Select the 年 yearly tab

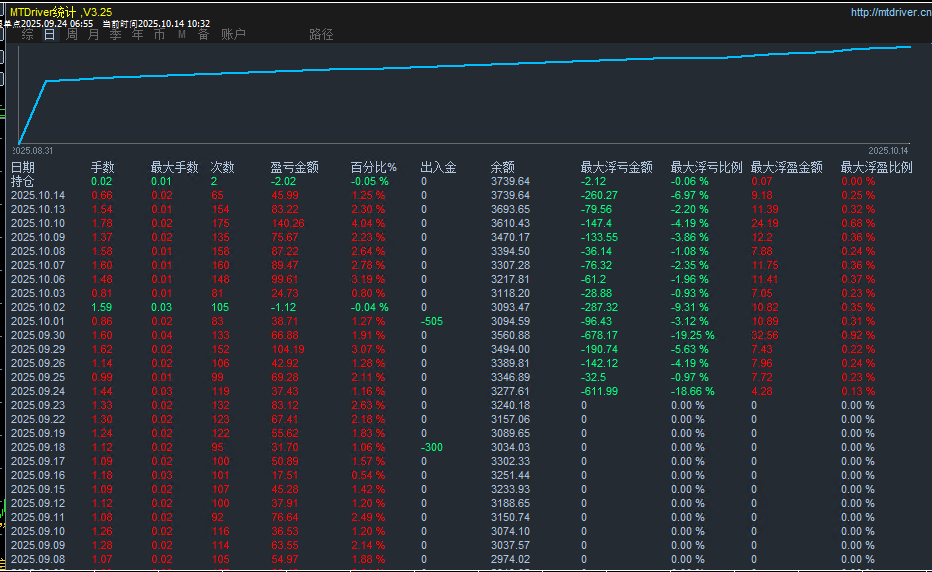click(137, 34)
